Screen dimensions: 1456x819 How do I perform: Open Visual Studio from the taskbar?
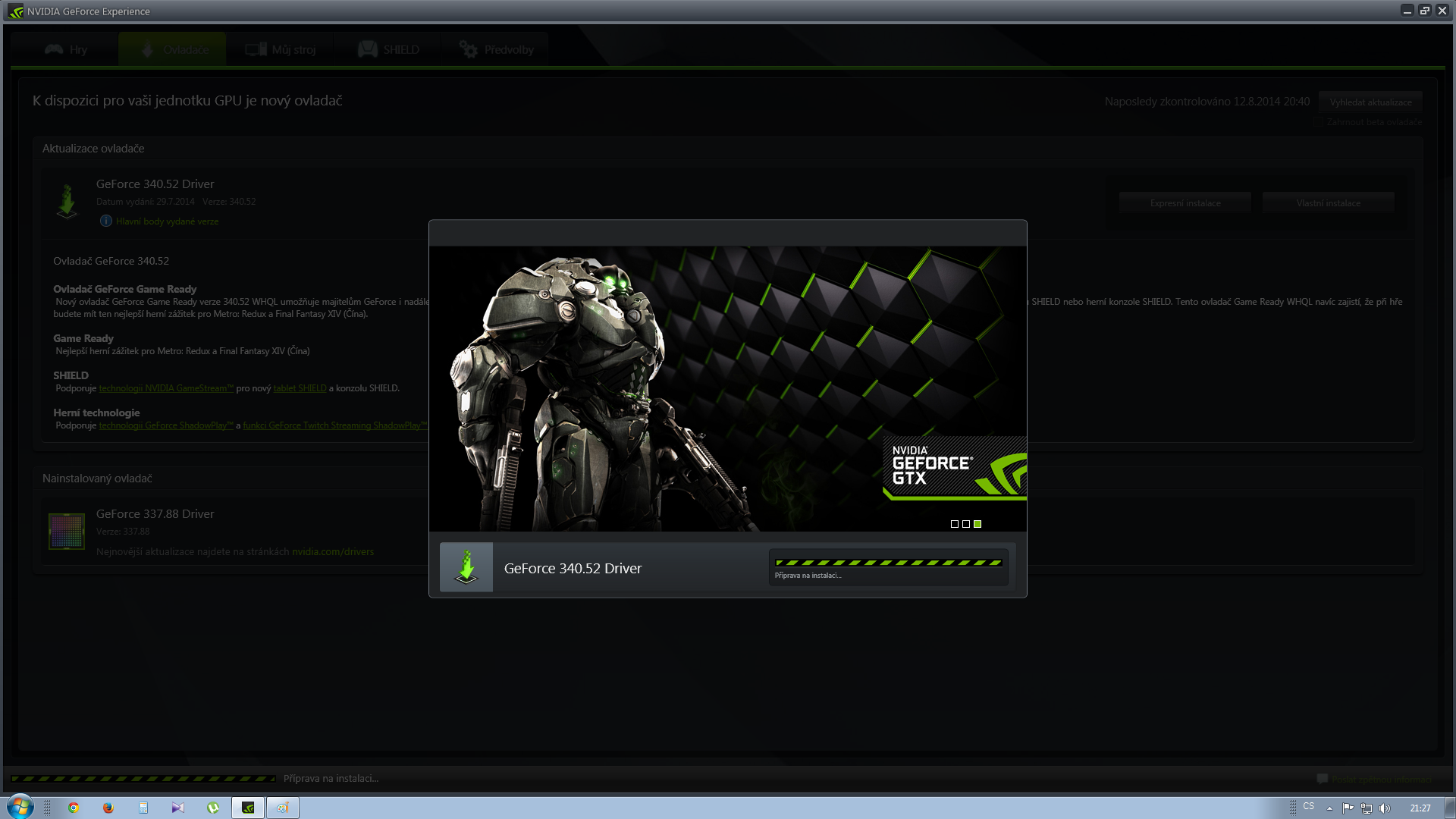click(x=178, y=808)
